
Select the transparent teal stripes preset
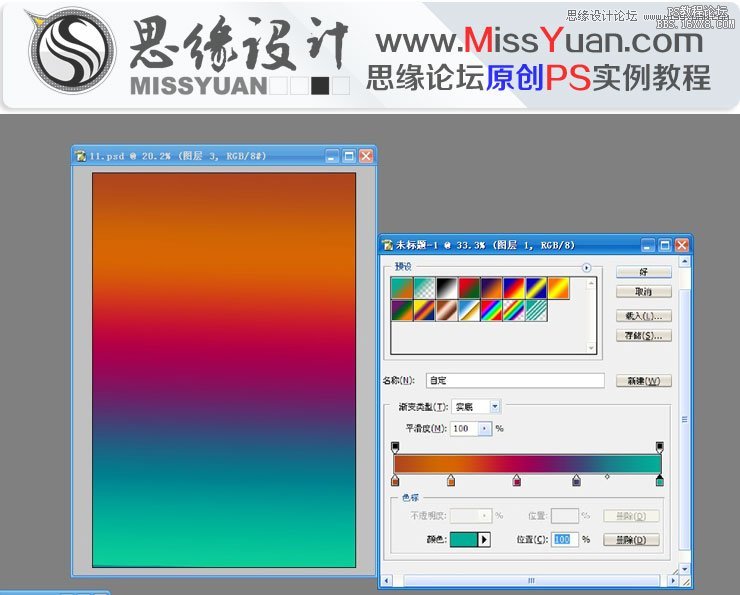536,310
